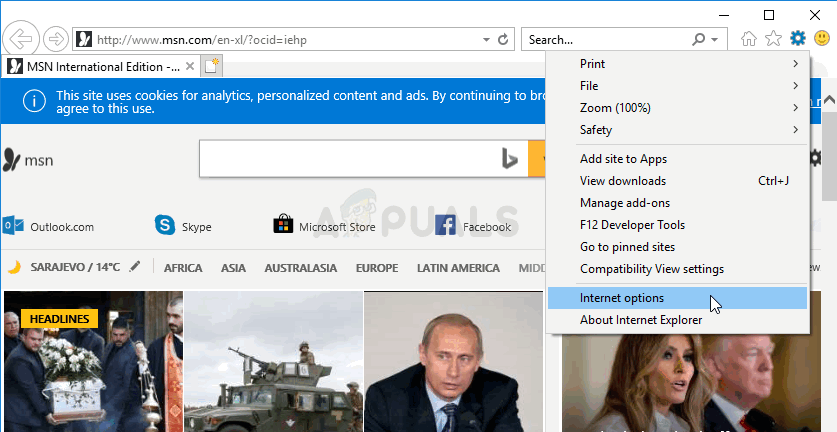Click the moon weather icon
Viewport: 837px width, 432px height.
(14, 267)
